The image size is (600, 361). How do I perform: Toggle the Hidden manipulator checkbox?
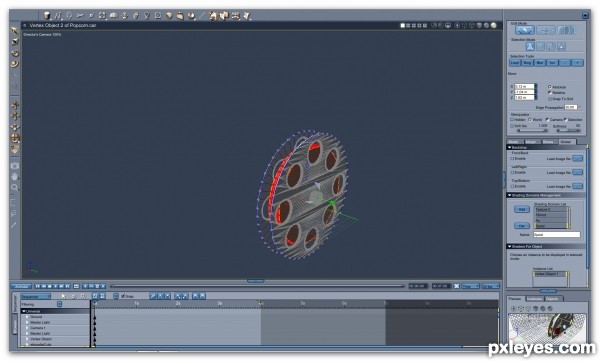point(512,120)
